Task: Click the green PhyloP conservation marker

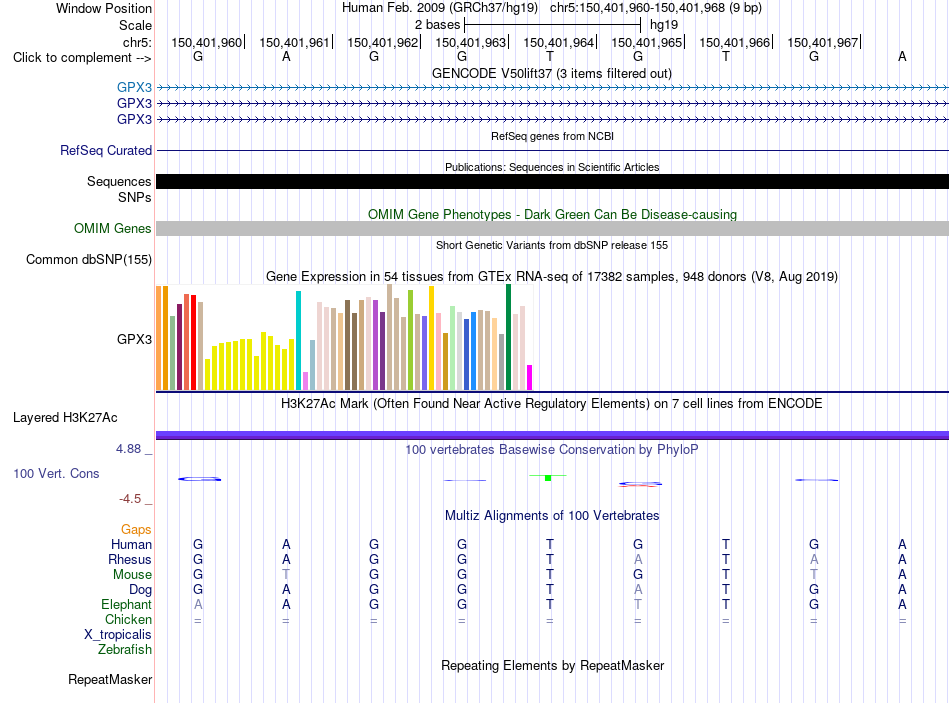Action: tap(548, 478)
